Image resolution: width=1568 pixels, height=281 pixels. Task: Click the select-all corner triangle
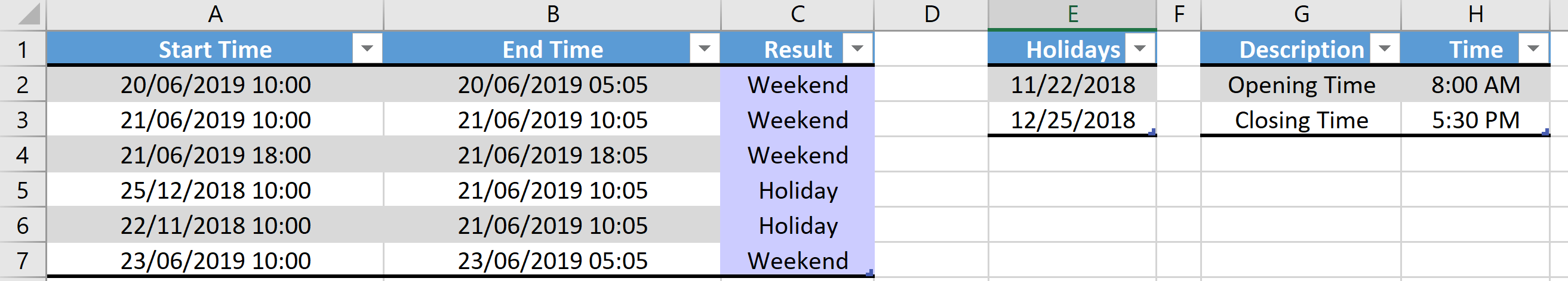(x=28, y=14)
